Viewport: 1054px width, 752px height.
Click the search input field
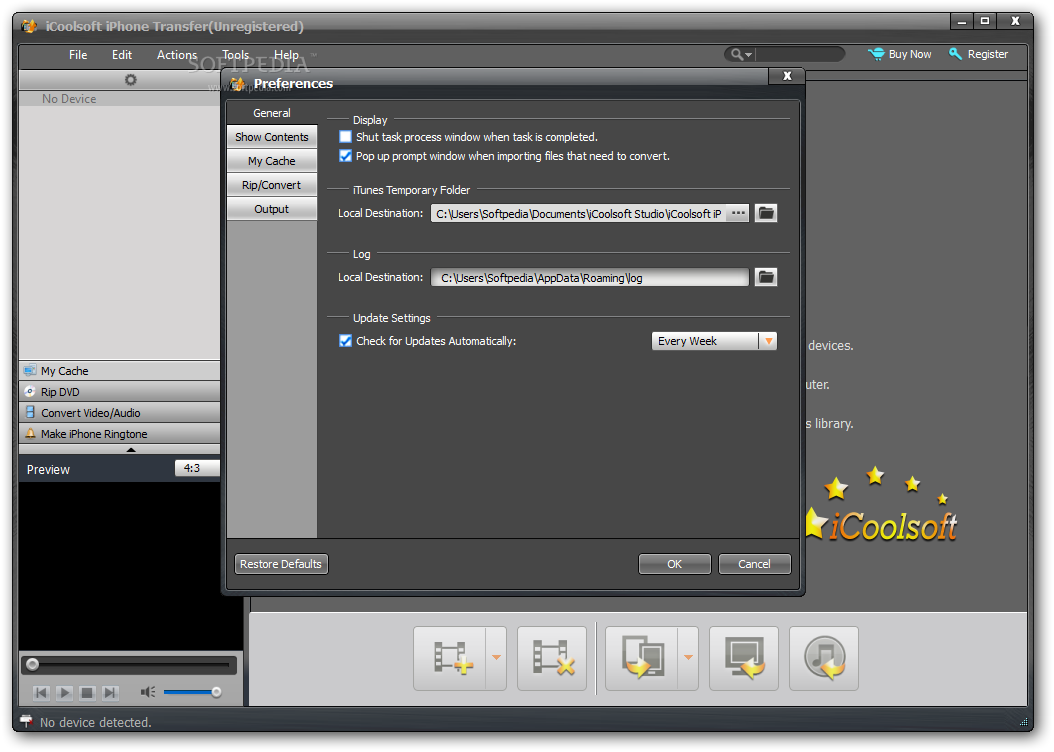click(x=801, y=54)
